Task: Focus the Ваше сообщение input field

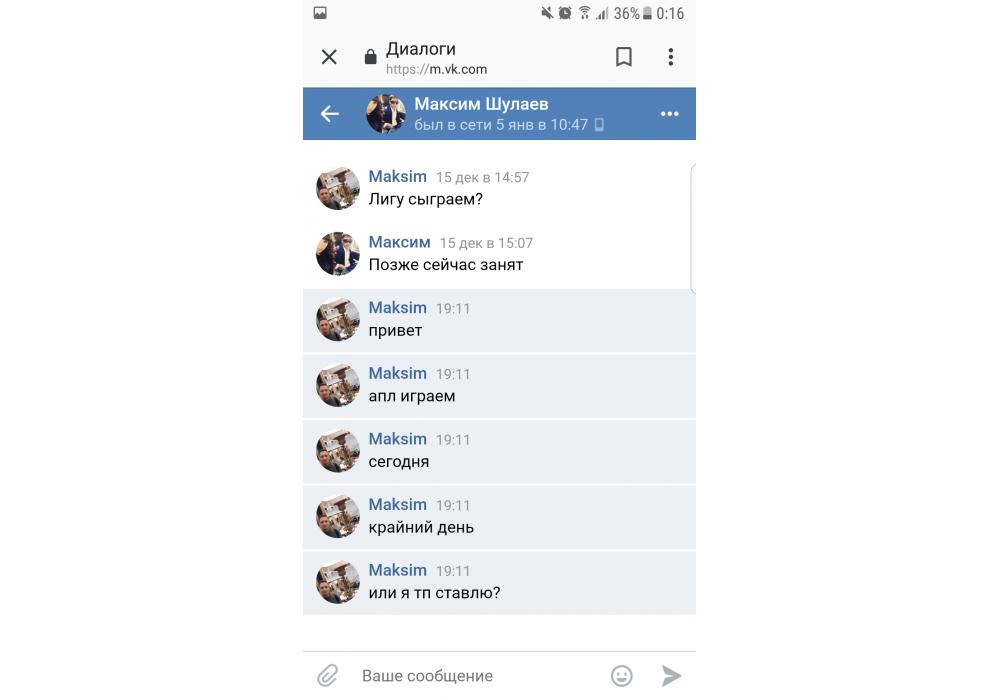Action: pyautogui.click(x=478, y=676)
